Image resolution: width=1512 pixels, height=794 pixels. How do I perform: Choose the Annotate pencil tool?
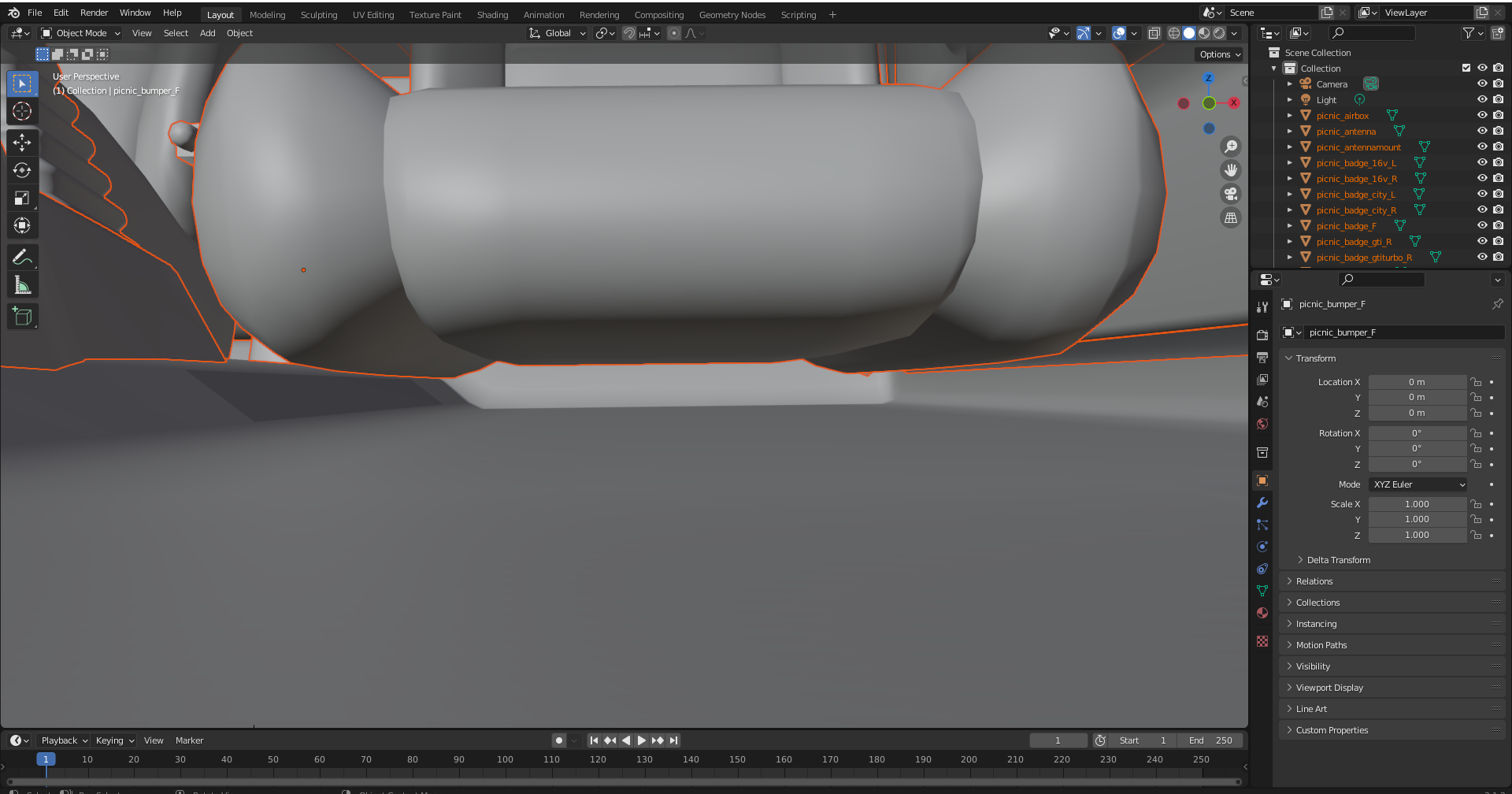coord(22,258)
